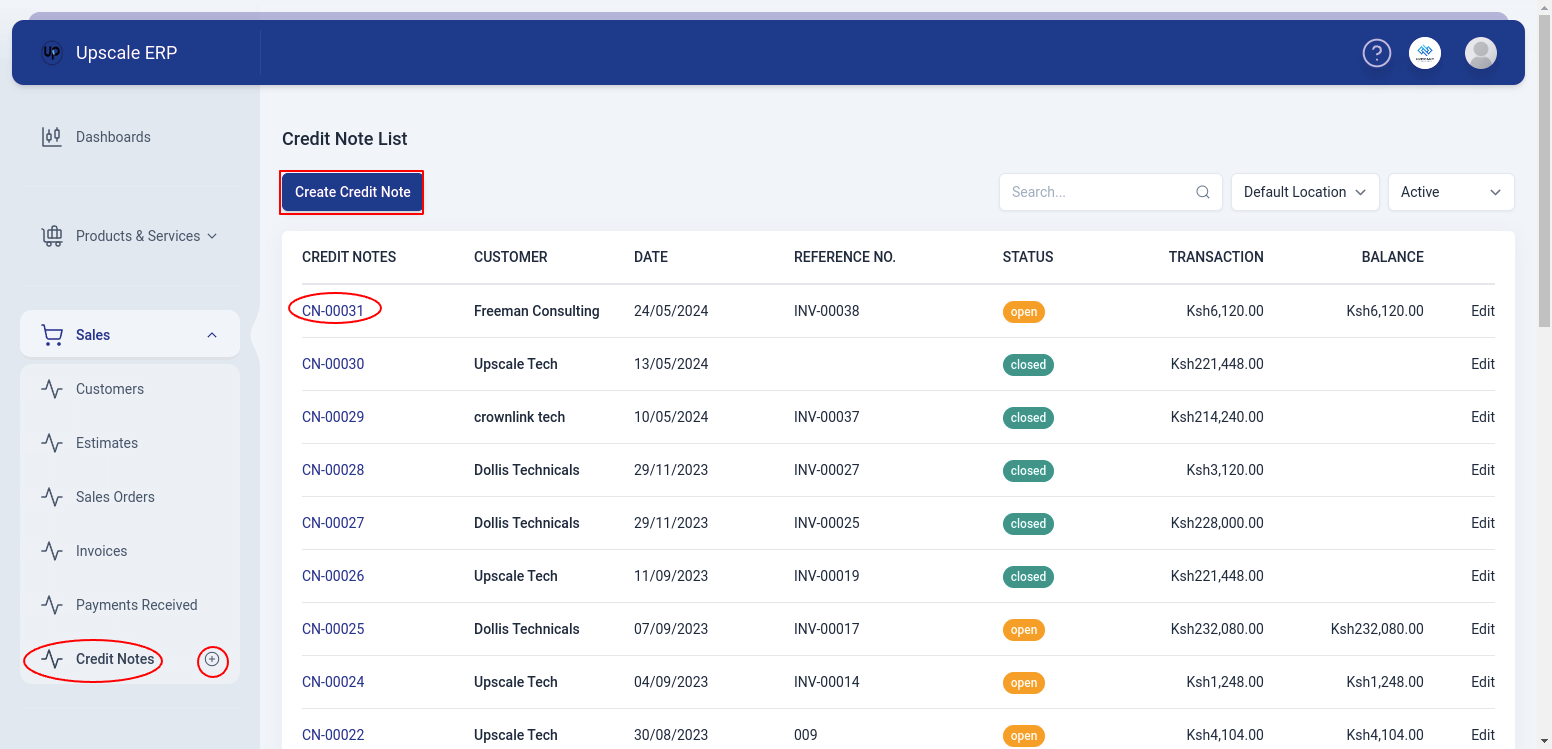1552x749 pixels.
Task: Open the Default Location dropdown
Action: [1305, 192]
